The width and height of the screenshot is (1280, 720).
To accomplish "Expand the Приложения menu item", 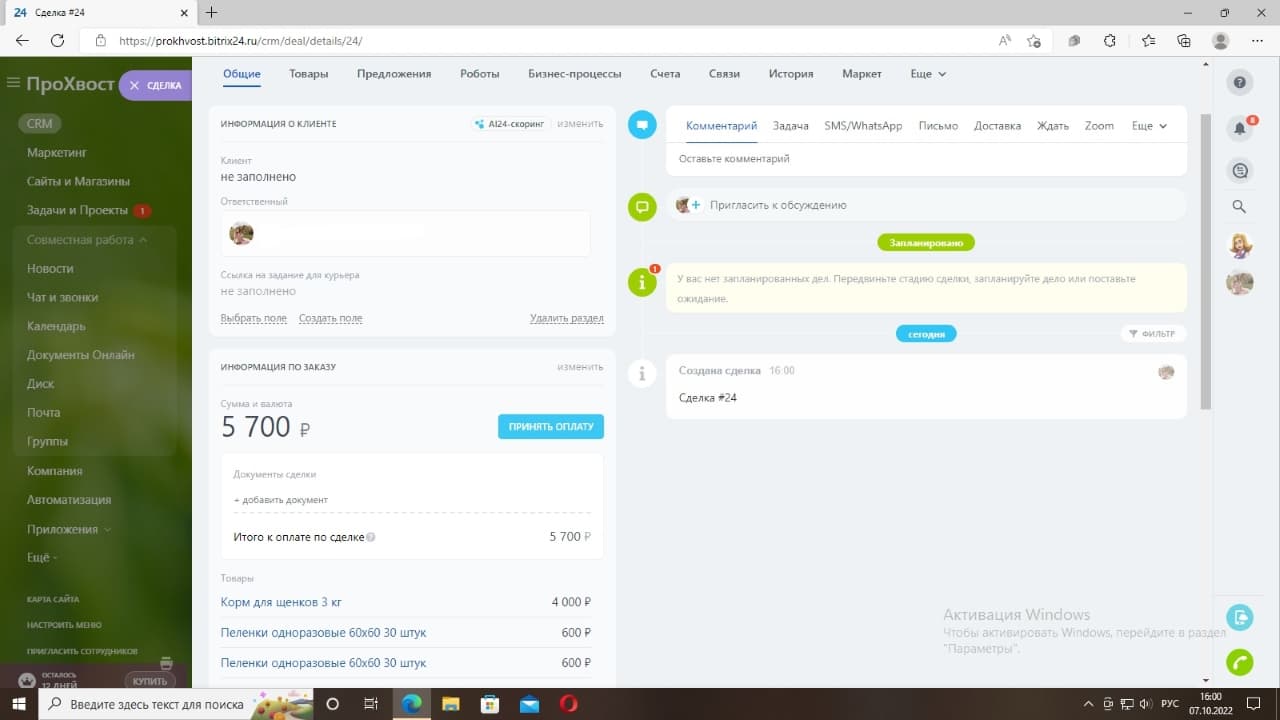I will click(x=69, y=529).
